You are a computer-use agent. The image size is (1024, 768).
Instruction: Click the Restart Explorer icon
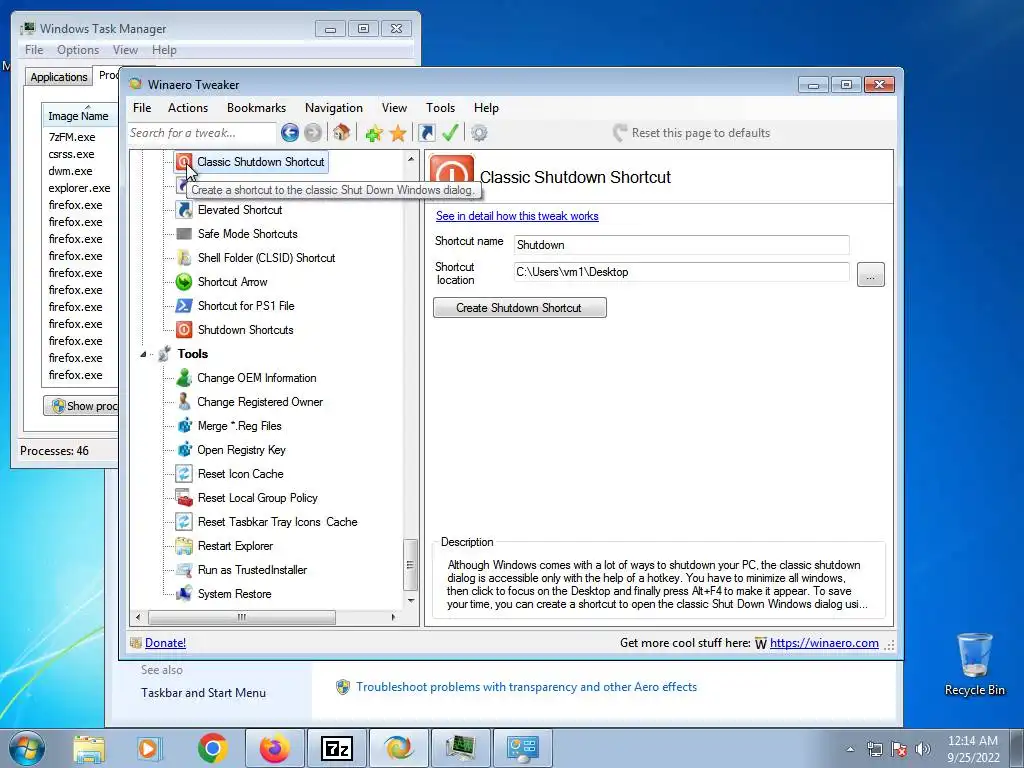tap(184, 545)
